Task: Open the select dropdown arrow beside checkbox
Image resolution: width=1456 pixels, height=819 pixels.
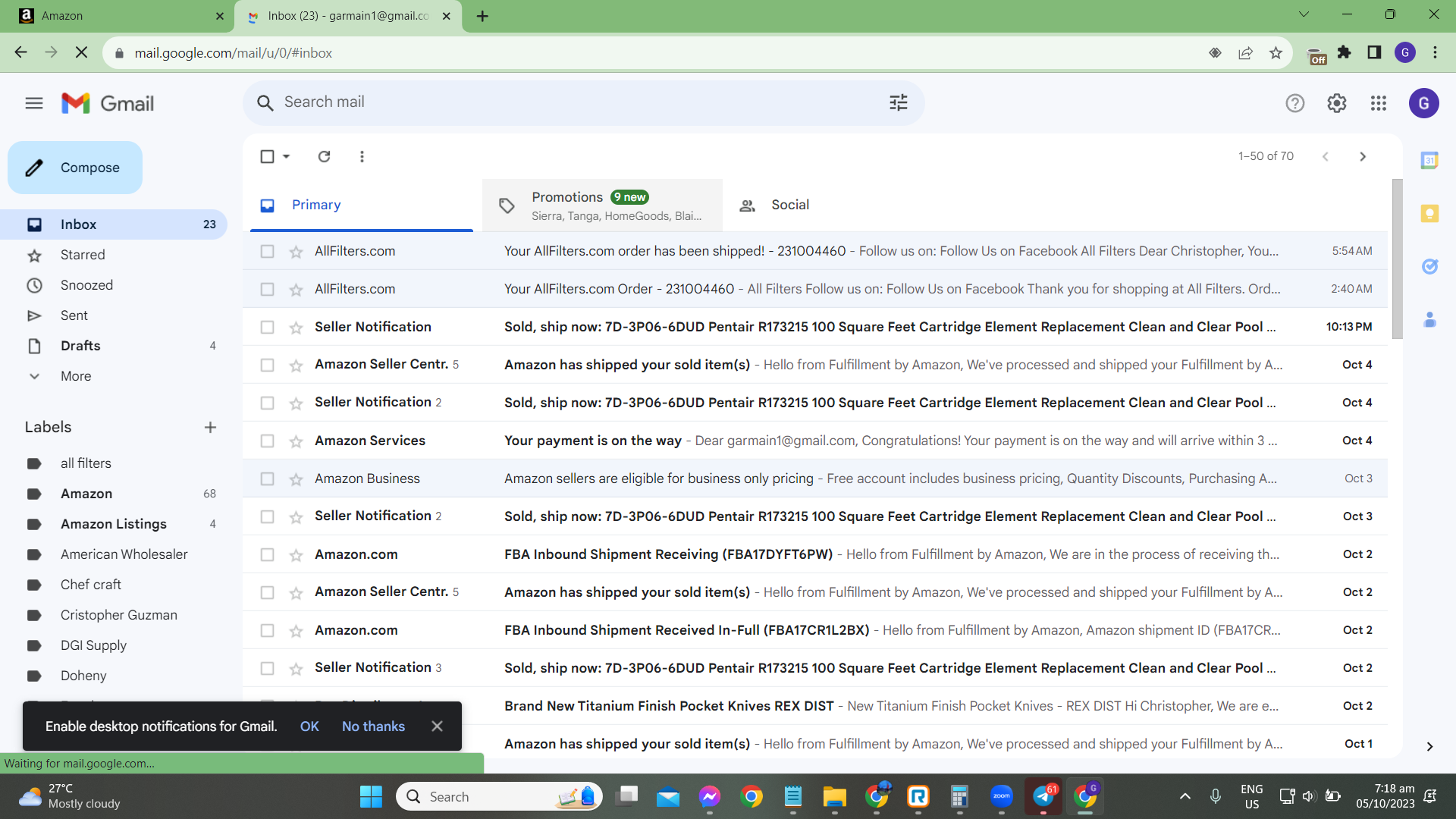Action: pyautogui.click(x=286, y=156)
